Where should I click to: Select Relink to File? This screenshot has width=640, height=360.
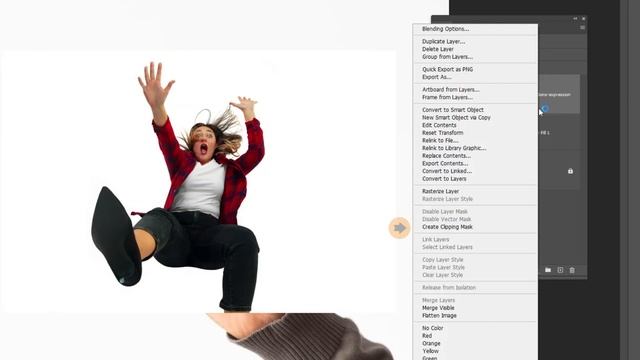tap(440, 140)
